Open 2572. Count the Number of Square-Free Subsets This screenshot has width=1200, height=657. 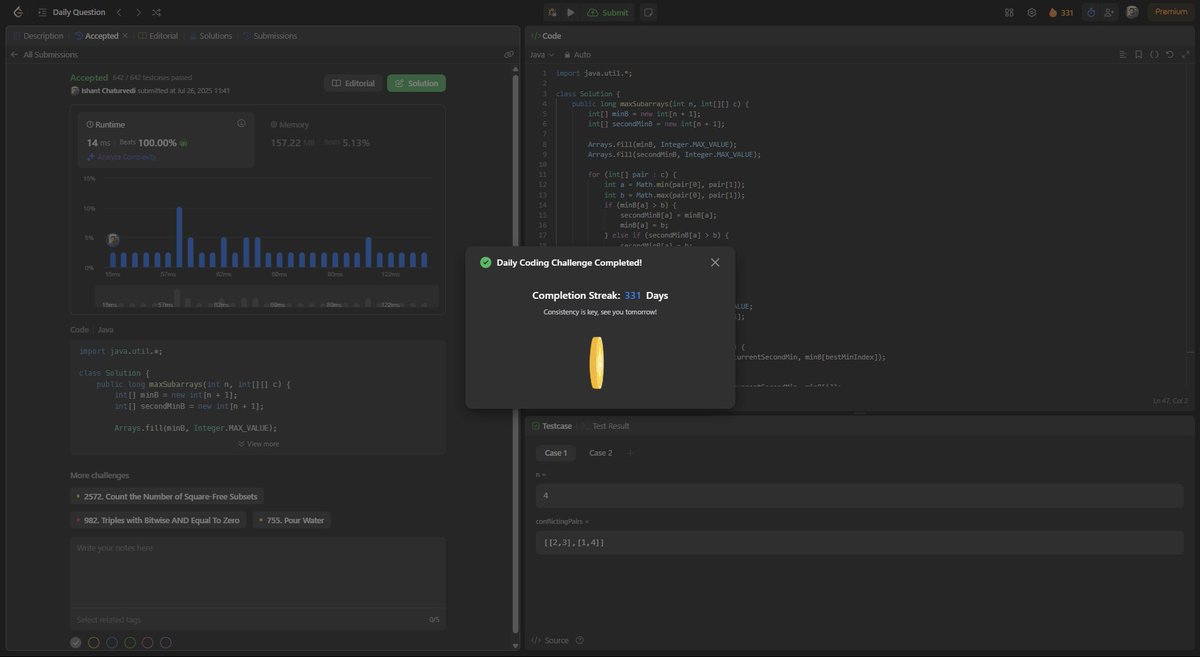tap(167, 496)
